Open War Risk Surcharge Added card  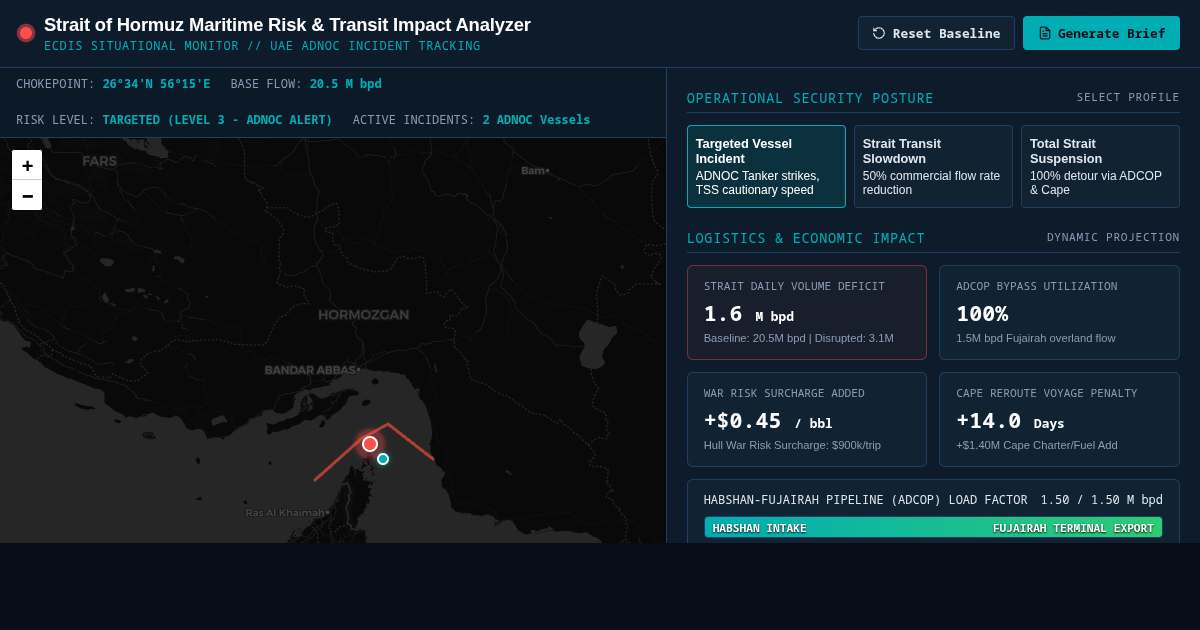807,419
